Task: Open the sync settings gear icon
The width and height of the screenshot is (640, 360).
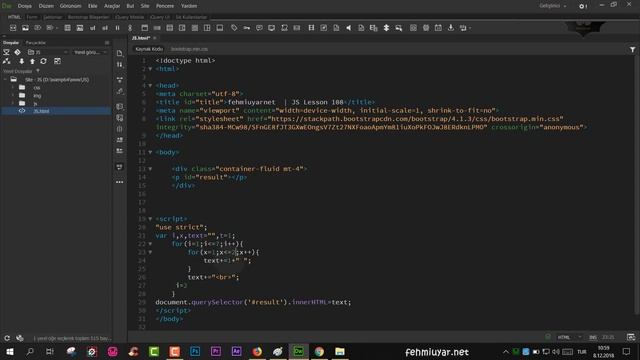Action: [583, 6]
